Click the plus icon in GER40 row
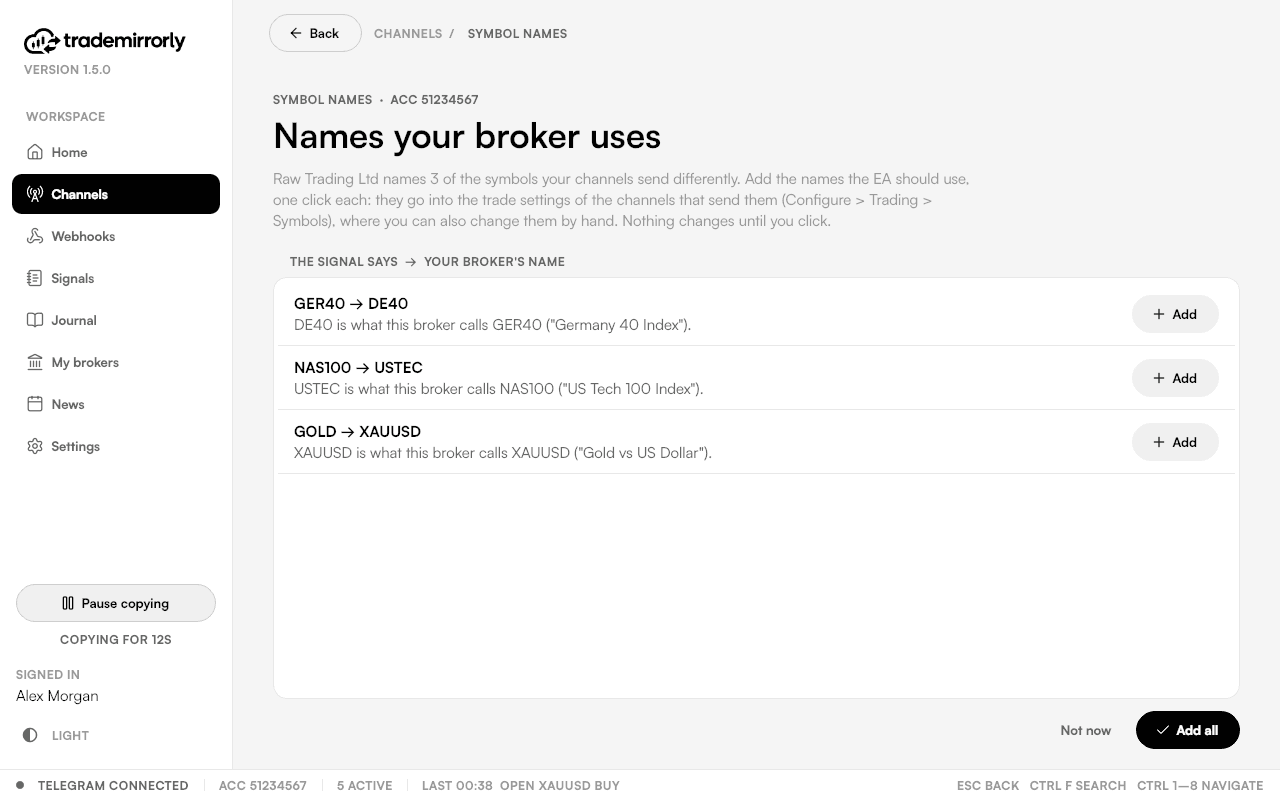Image resolution: width=1280 pixels, height=800 pixels. (1159, 314)
